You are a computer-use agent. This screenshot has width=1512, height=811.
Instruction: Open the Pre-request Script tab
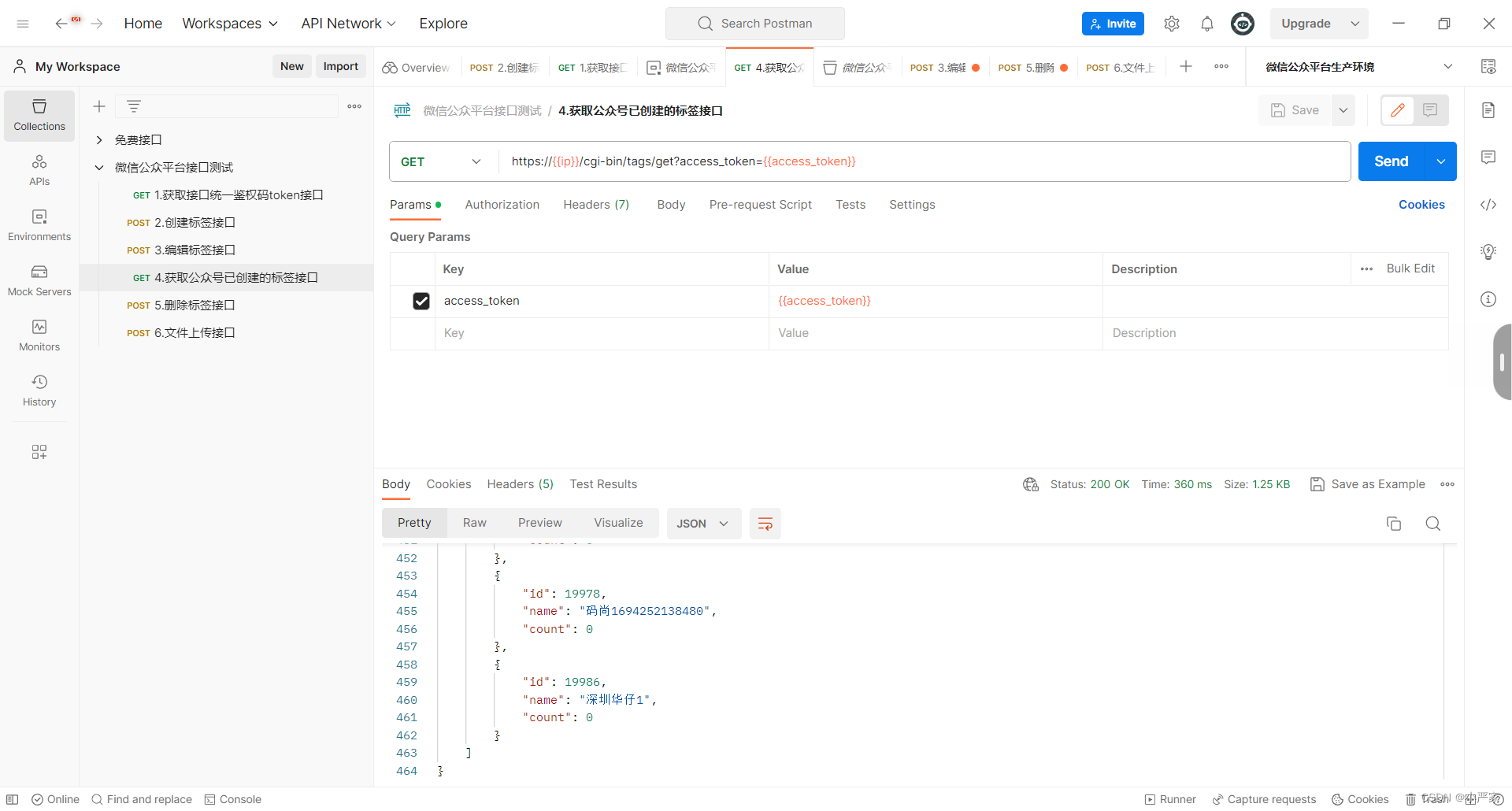coord(761,205)
